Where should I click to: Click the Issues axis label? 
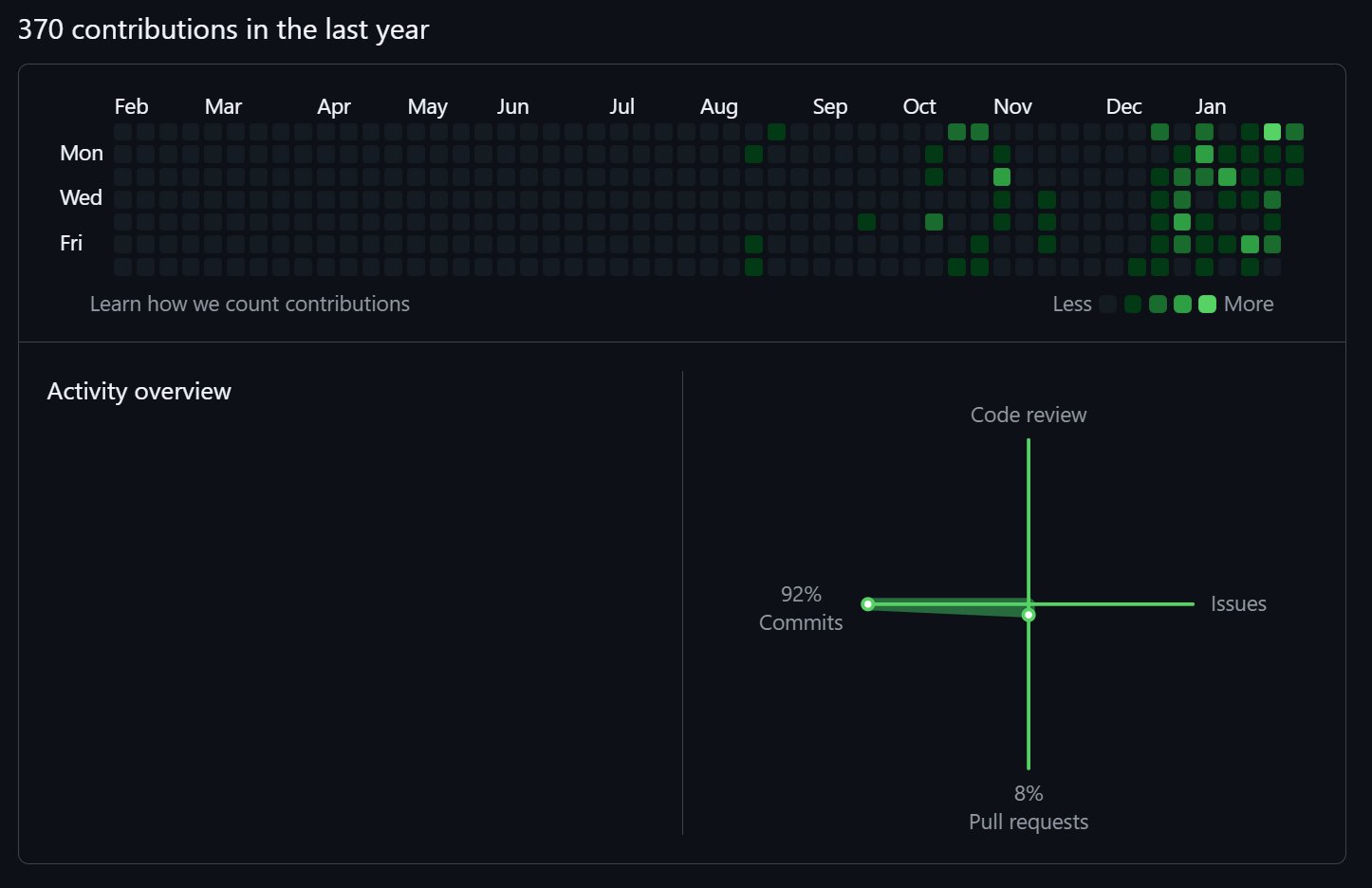pyautogui.click(x=1238, y=603)
